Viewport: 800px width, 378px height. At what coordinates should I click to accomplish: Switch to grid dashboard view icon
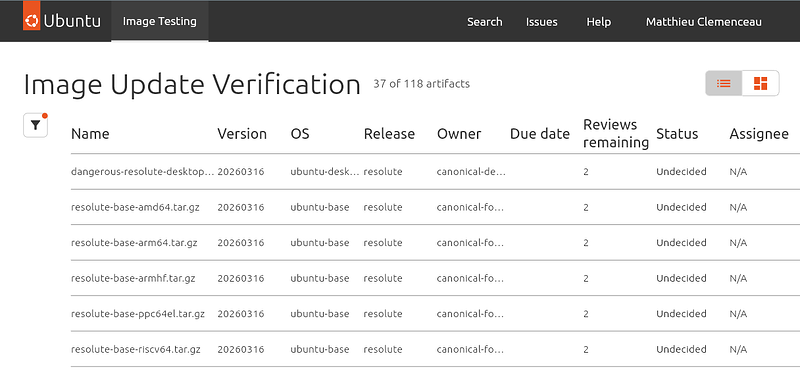[760, 83]
